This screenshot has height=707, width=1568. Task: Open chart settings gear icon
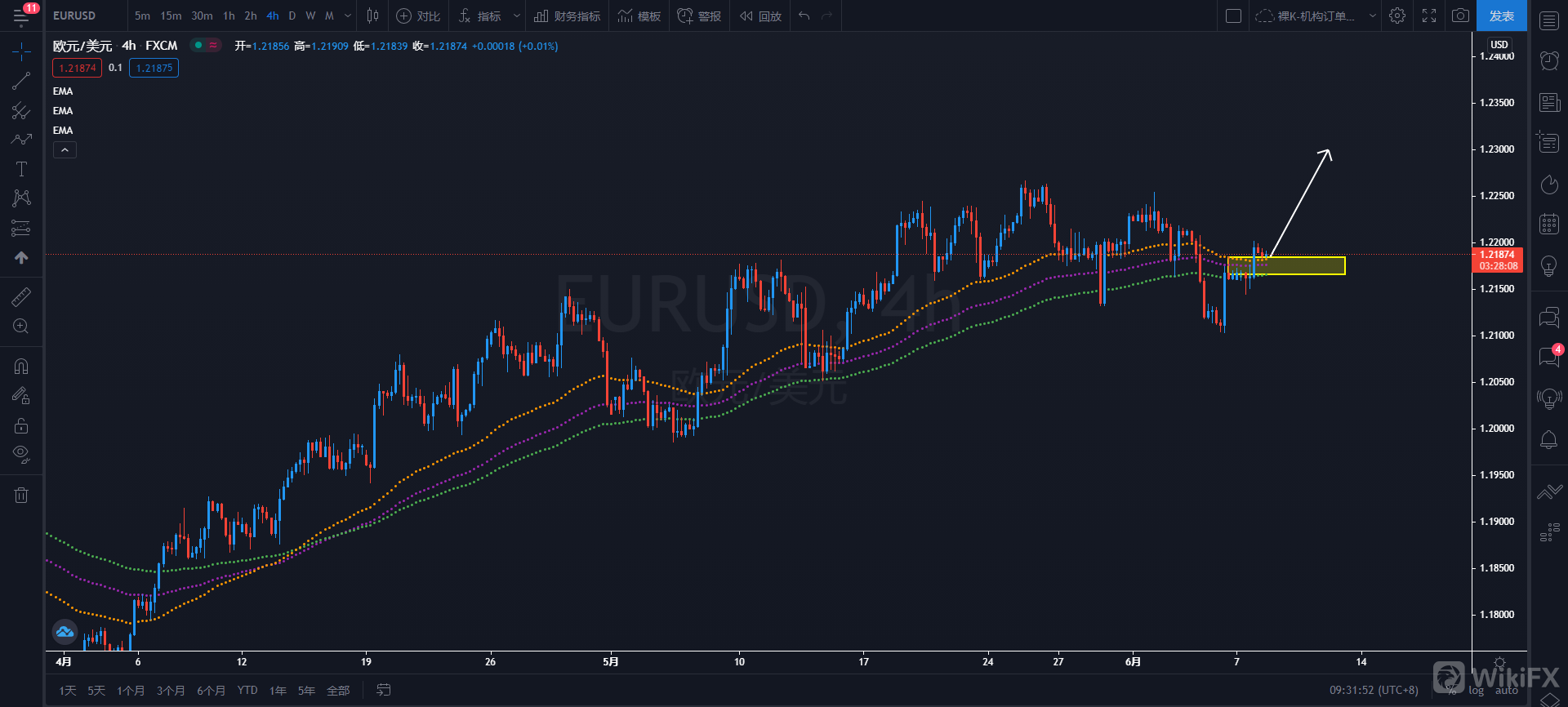1397,16
